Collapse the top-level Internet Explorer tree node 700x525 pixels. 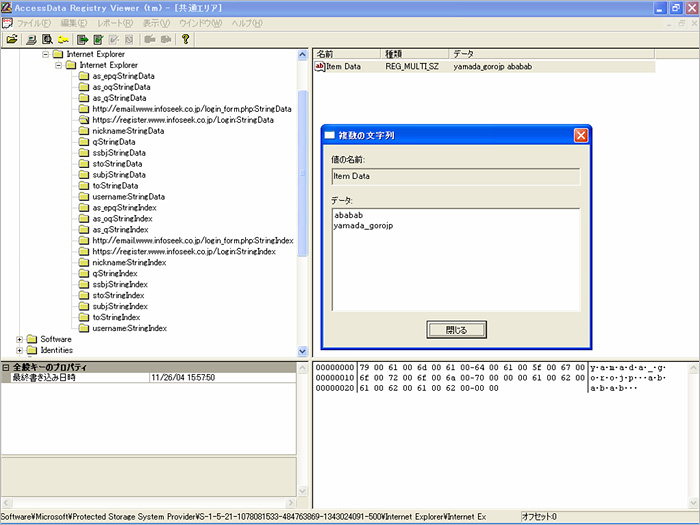point(45,54)
